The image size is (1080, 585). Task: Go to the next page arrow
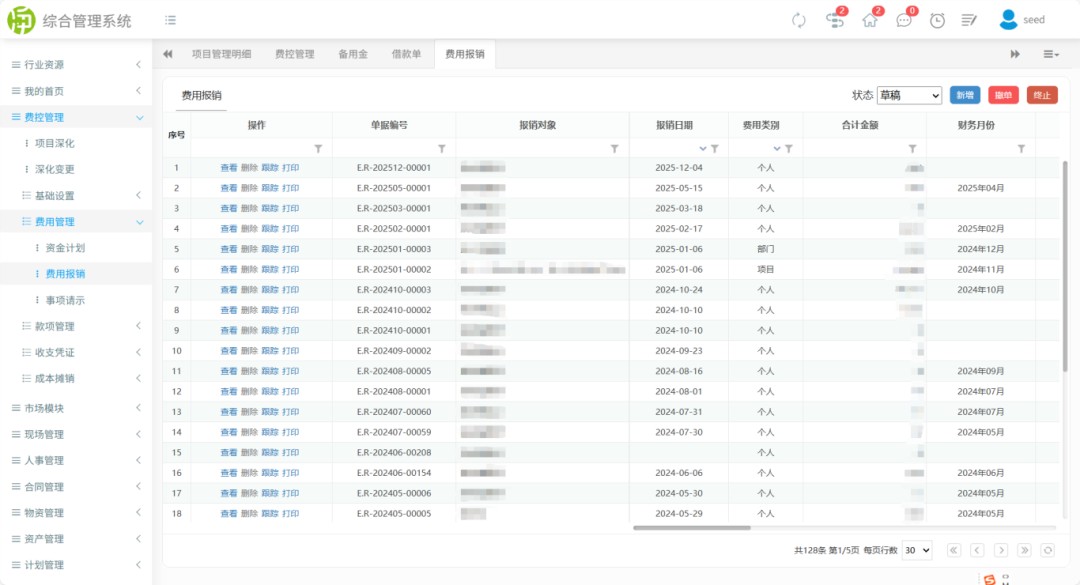(1000, 550)
